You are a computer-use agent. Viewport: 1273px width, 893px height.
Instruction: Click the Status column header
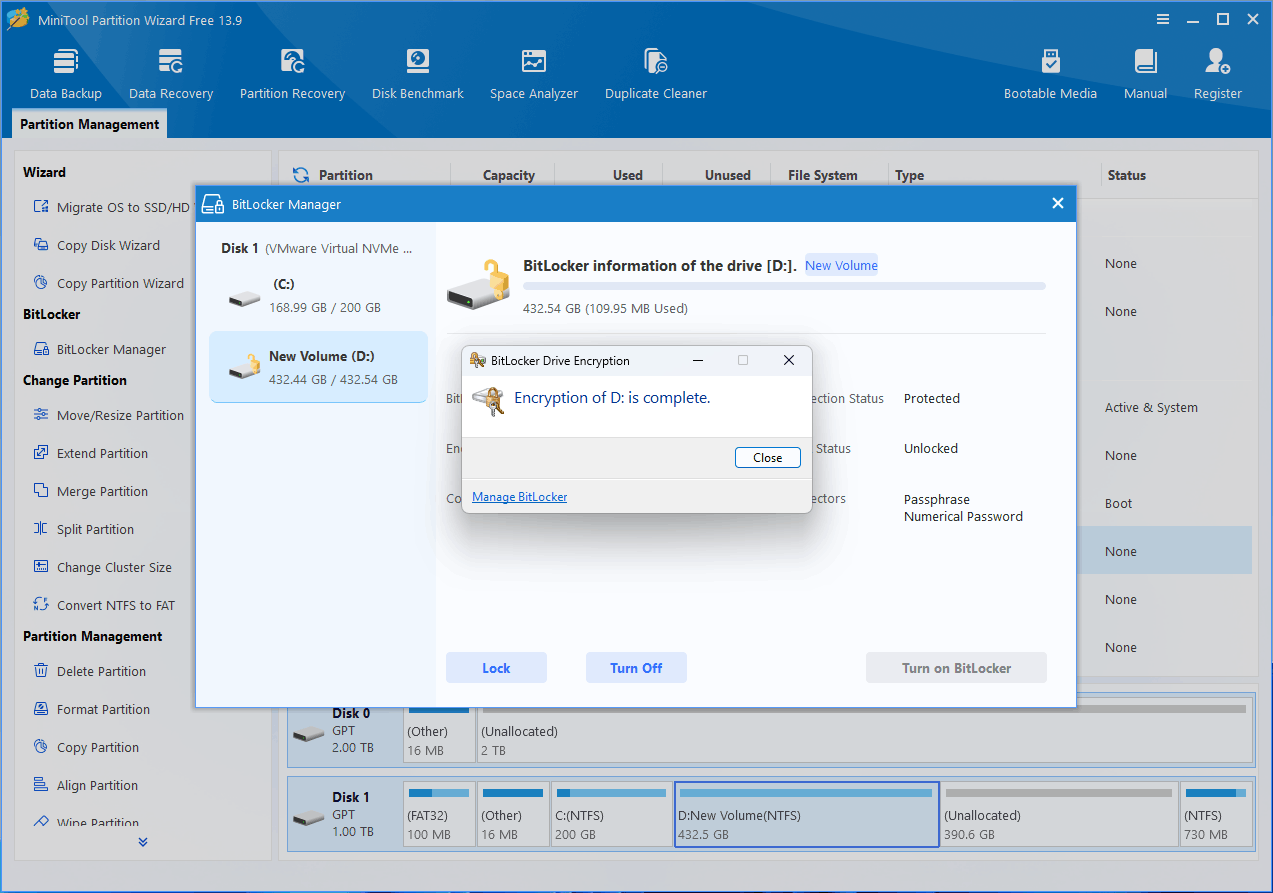click(x=1126, y=175)
